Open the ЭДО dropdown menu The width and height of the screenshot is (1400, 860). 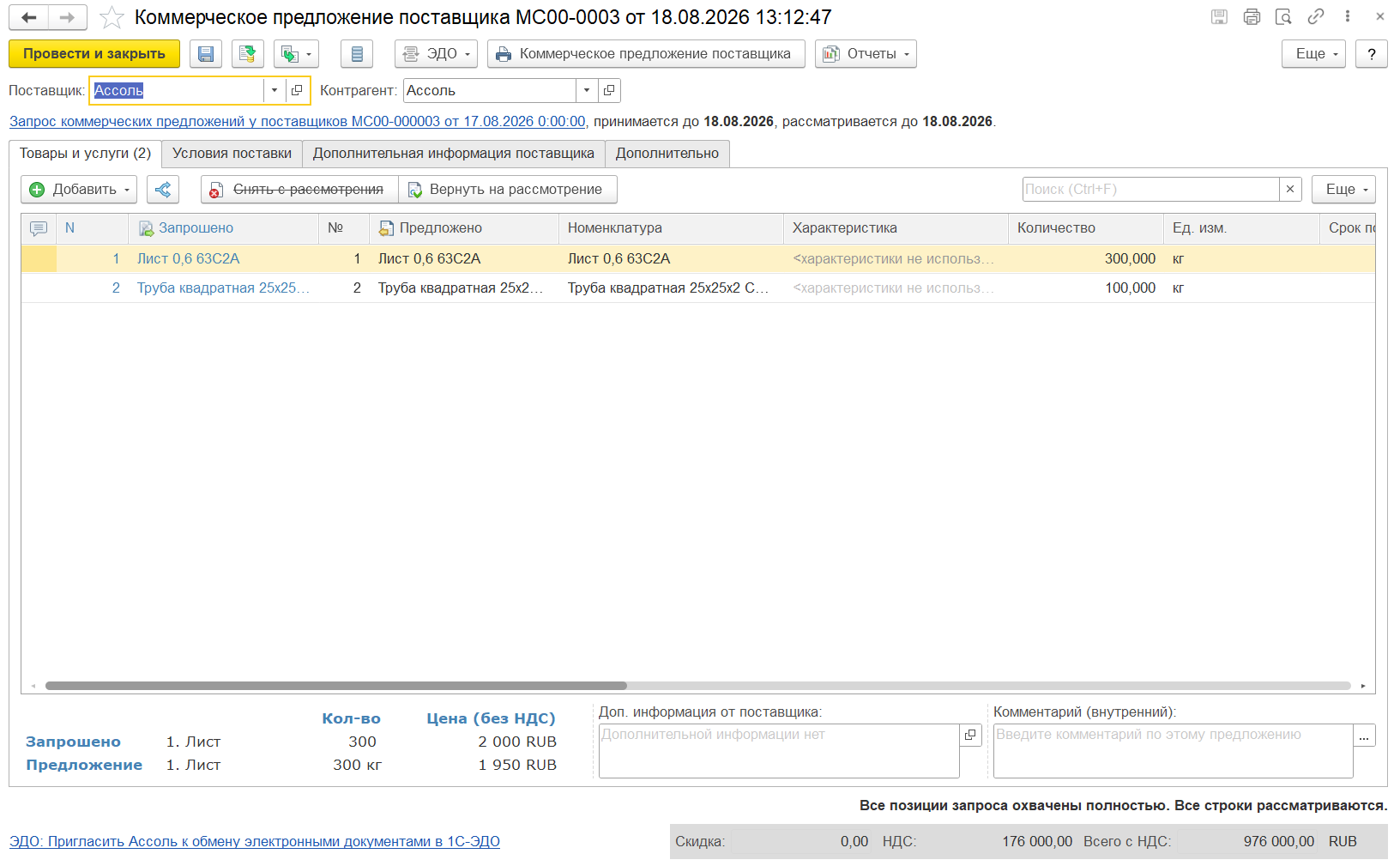(436, 54)
